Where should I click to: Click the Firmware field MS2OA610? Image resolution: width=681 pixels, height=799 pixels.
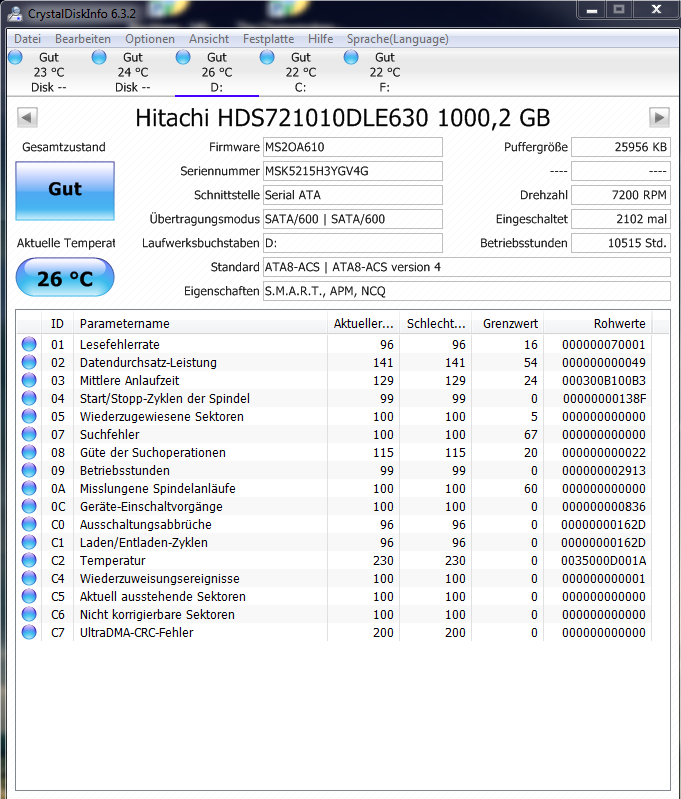353,147
